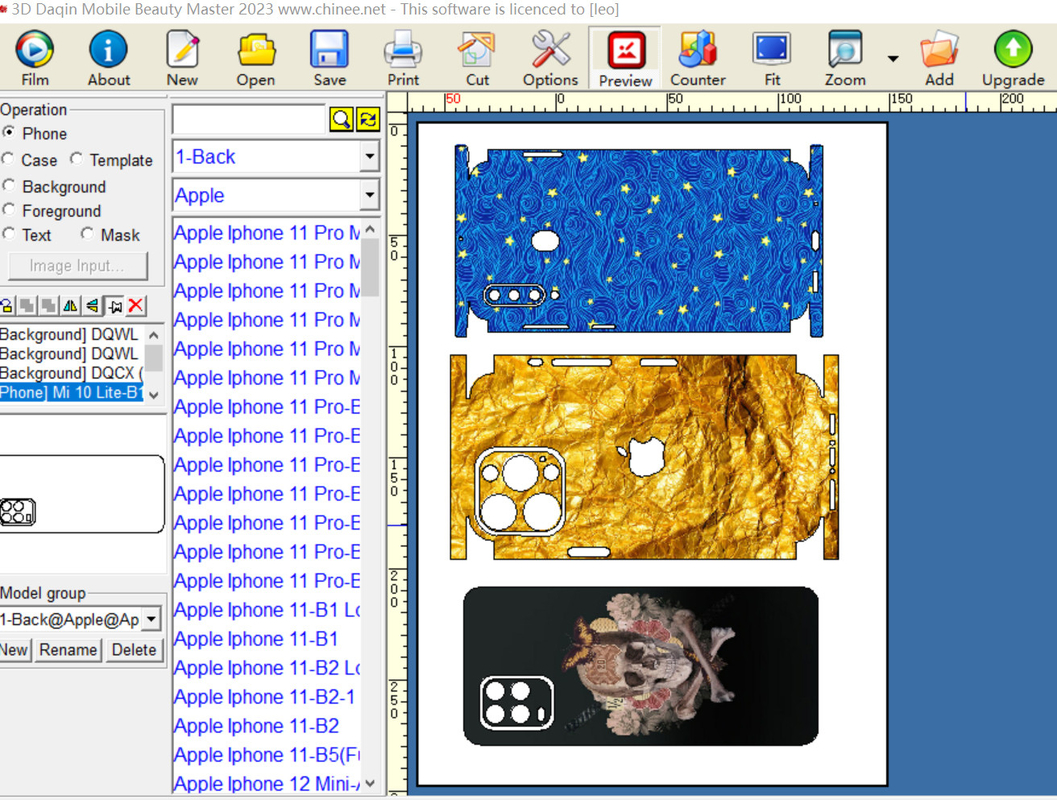The height and width of the screenshot is (800, 1057).
Task: Click the Film toolbar icon
Action: 34,58
